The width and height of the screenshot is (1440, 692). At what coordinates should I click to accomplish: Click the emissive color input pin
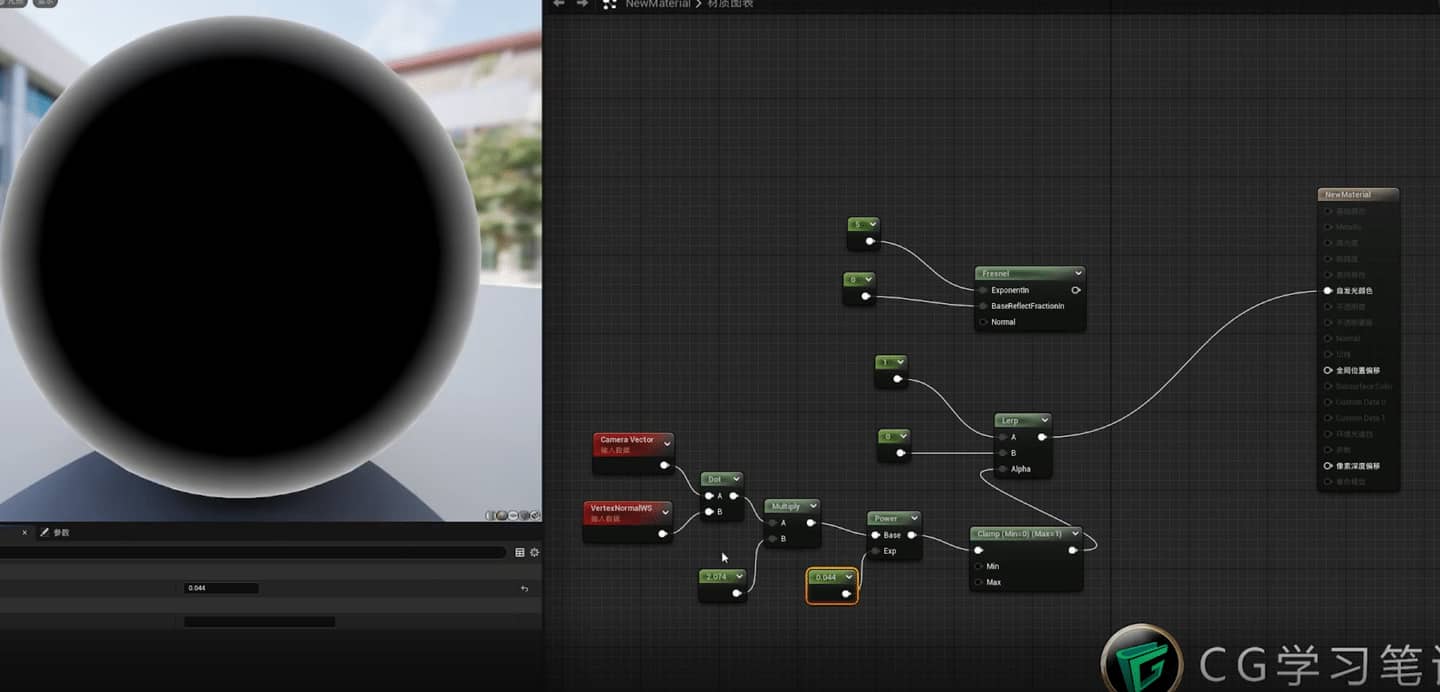(x=1328, y=291)
